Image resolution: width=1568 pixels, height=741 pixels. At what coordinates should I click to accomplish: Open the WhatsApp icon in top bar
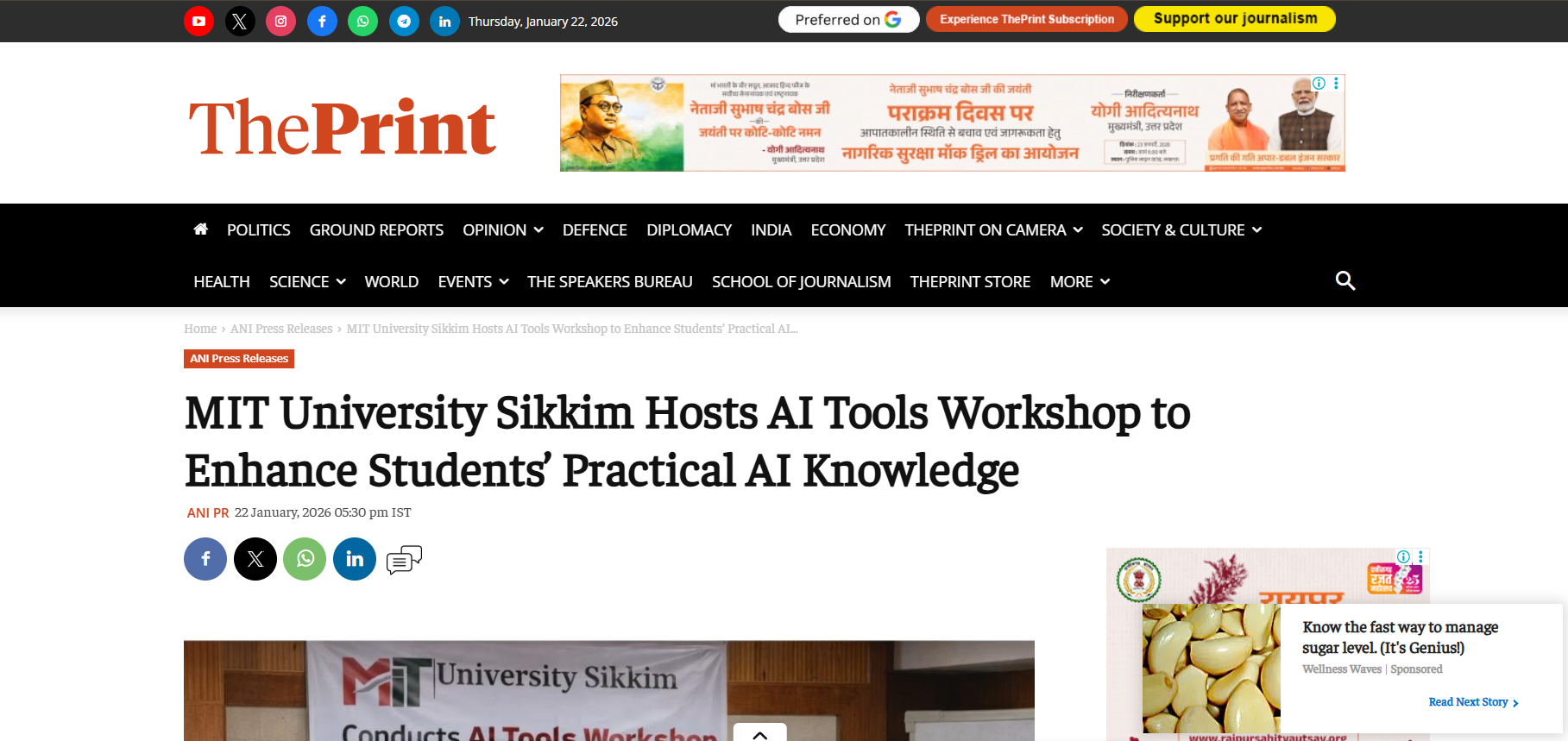(x=362, y=21)
